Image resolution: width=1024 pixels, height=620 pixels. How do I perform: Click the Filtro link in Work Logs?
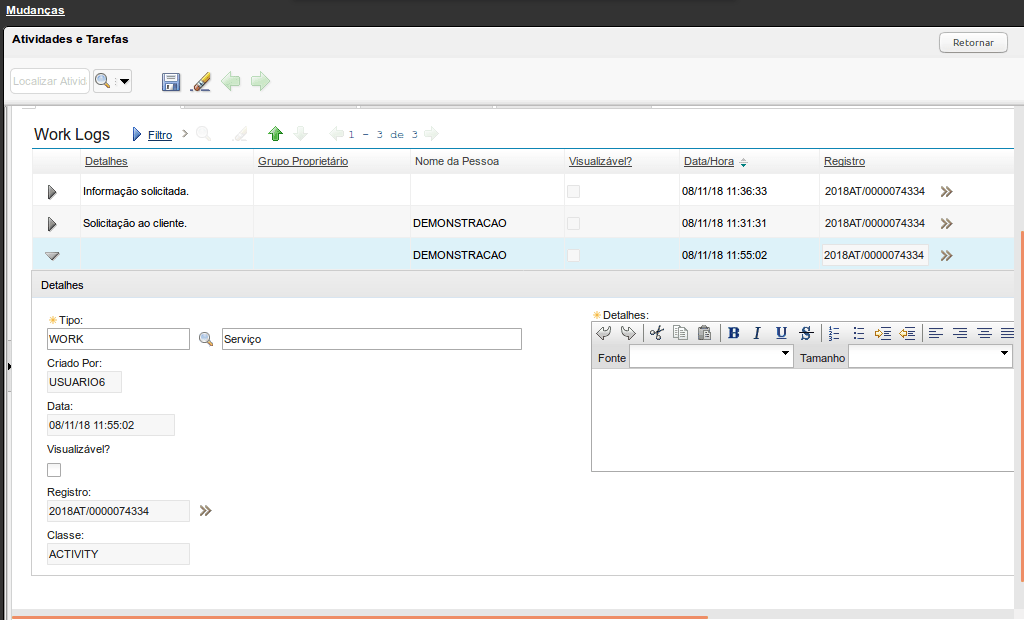160,135
